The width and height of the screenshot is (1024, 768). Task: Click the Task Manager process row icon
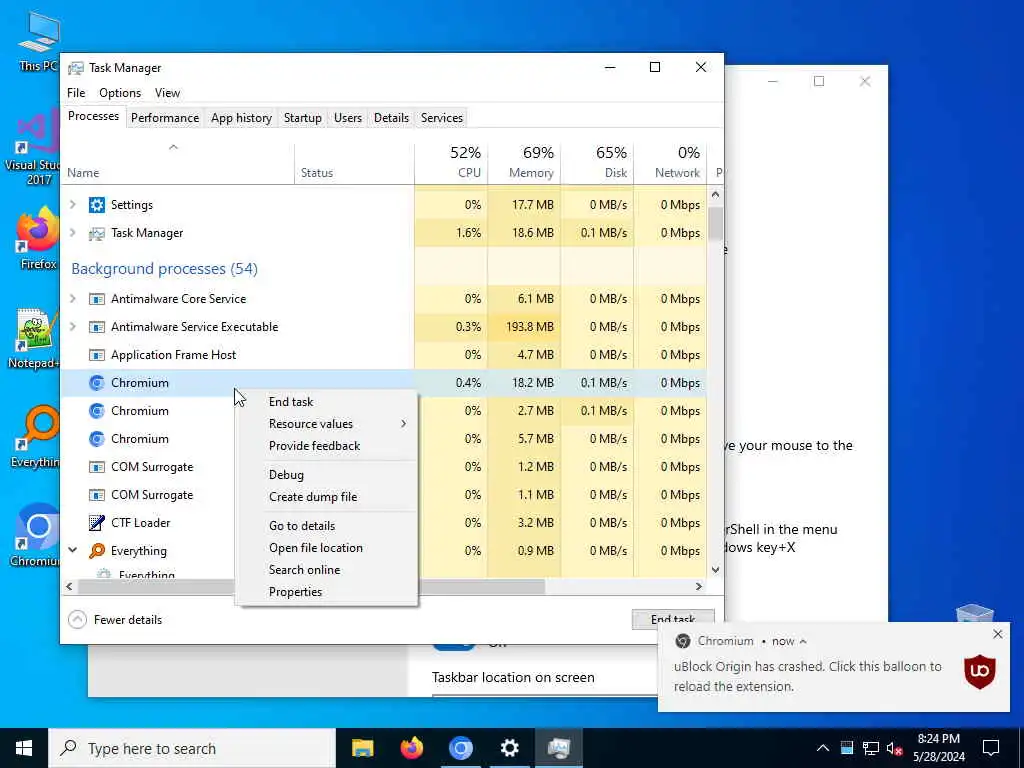[97, 233]
